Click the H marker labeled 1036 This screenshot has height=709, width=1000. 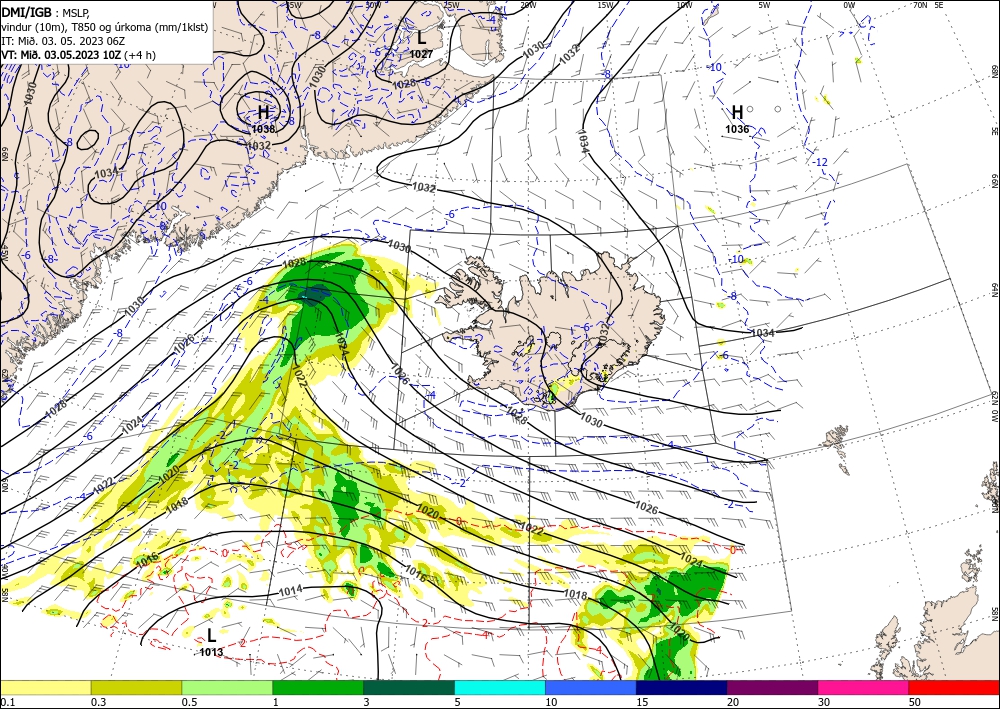tap(737, 112)
